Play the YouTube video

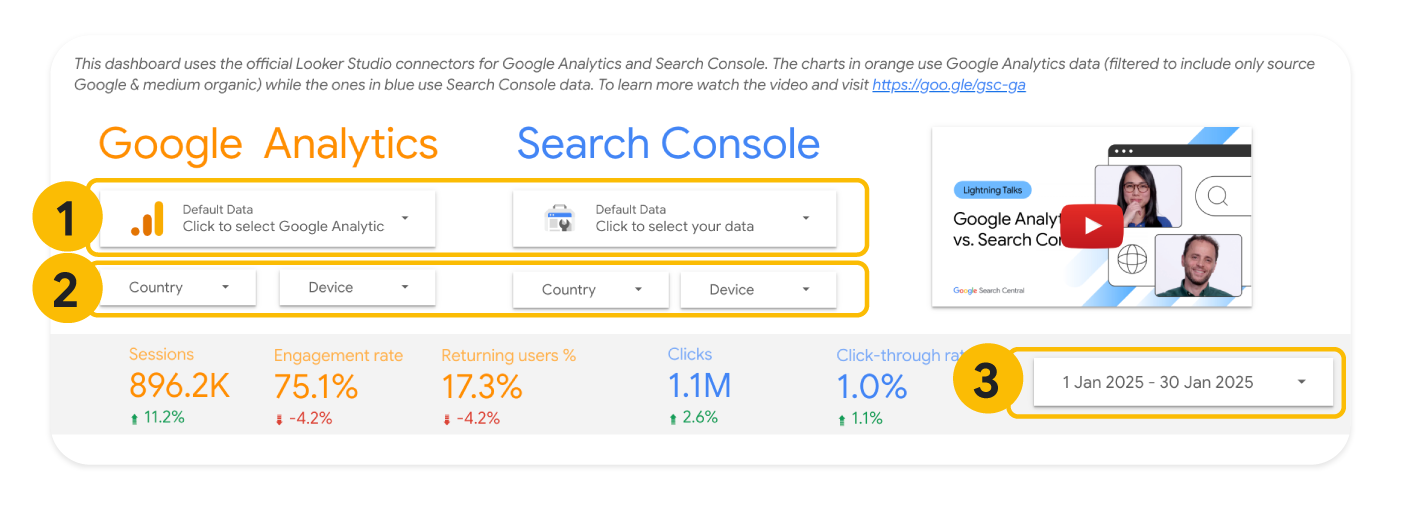[x=1091, y=226]
